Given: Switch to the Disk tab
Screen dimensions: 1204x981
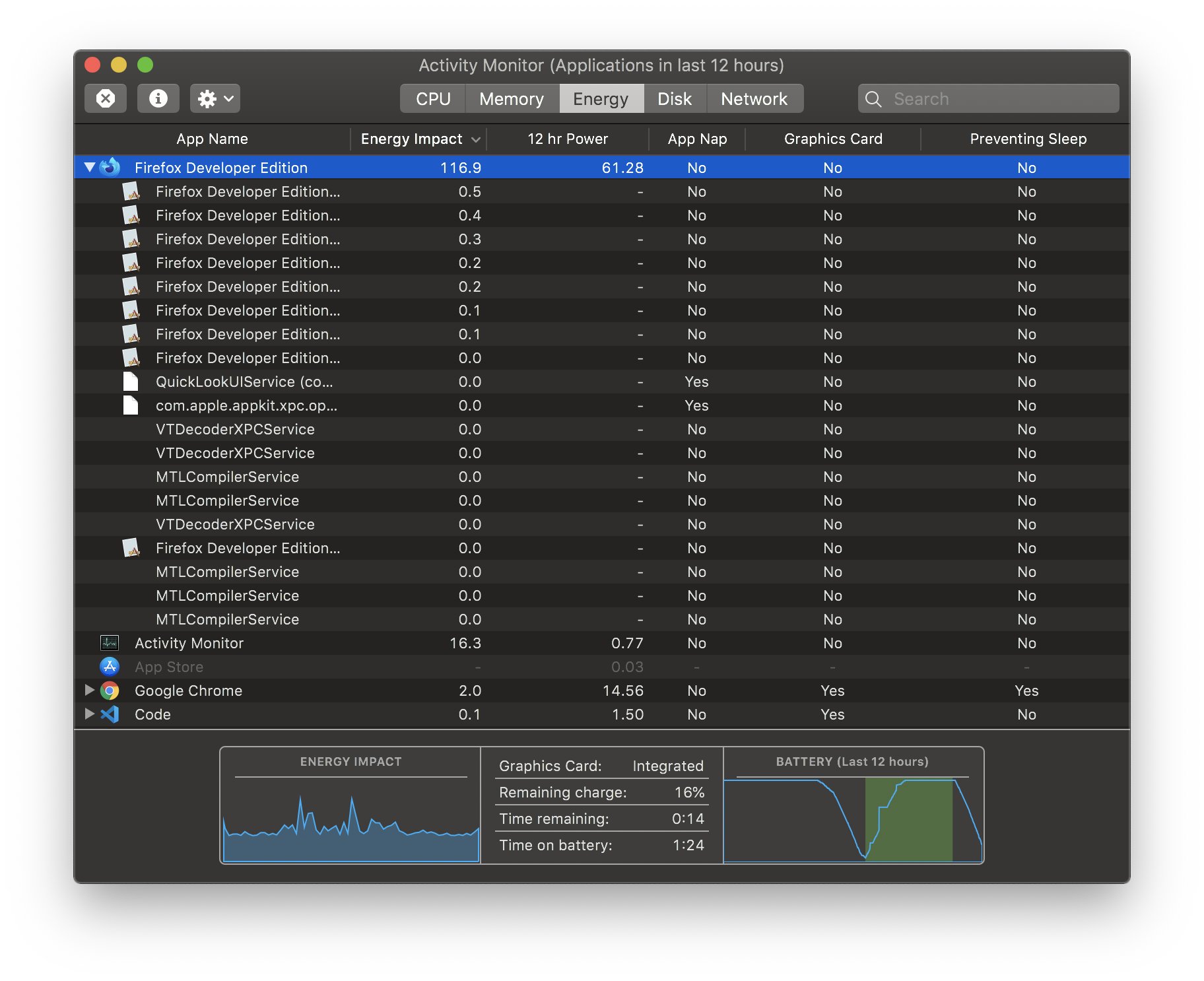Looking at the screenshot, I should pos(675,99).
